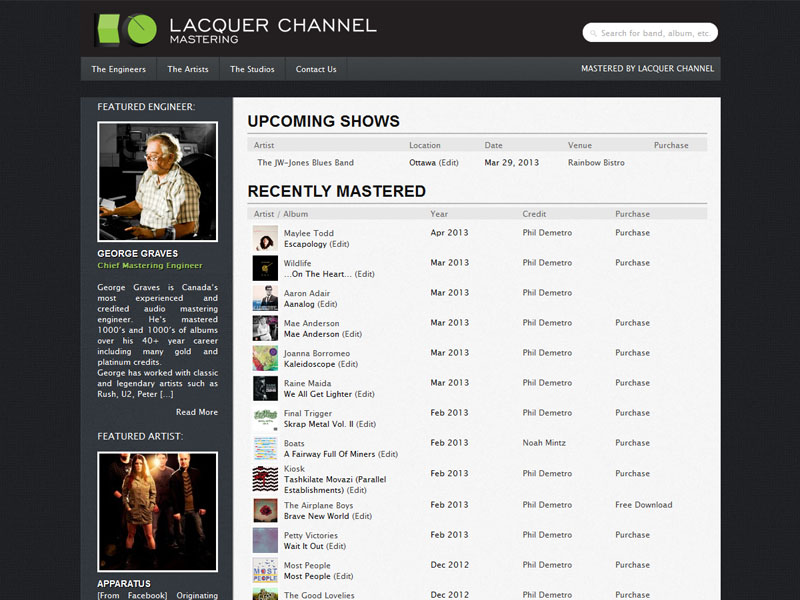The width and height of the screenshot is (800, 600).
Task: Open Mae Anderson album cover thumbnail
Action: [x=265, y=329]
